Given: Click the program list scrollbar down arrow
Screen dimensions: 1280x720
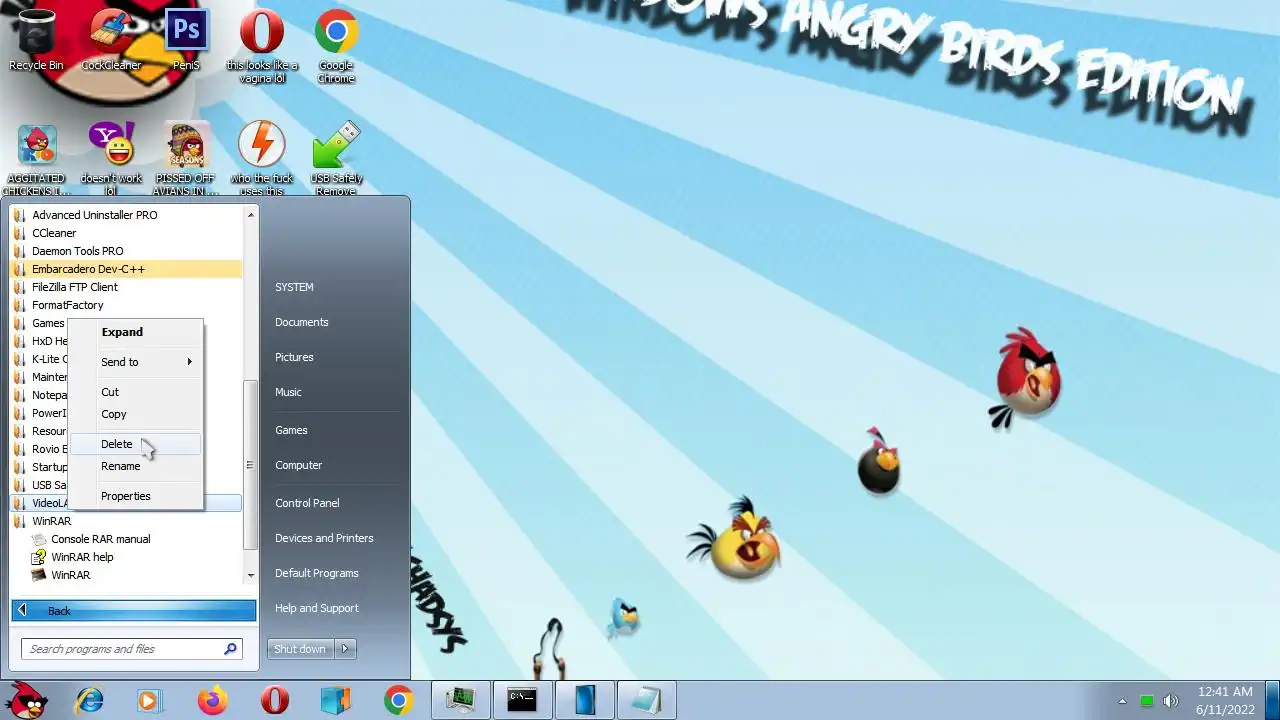Looking at the screenshot, I should coord(251,576).
